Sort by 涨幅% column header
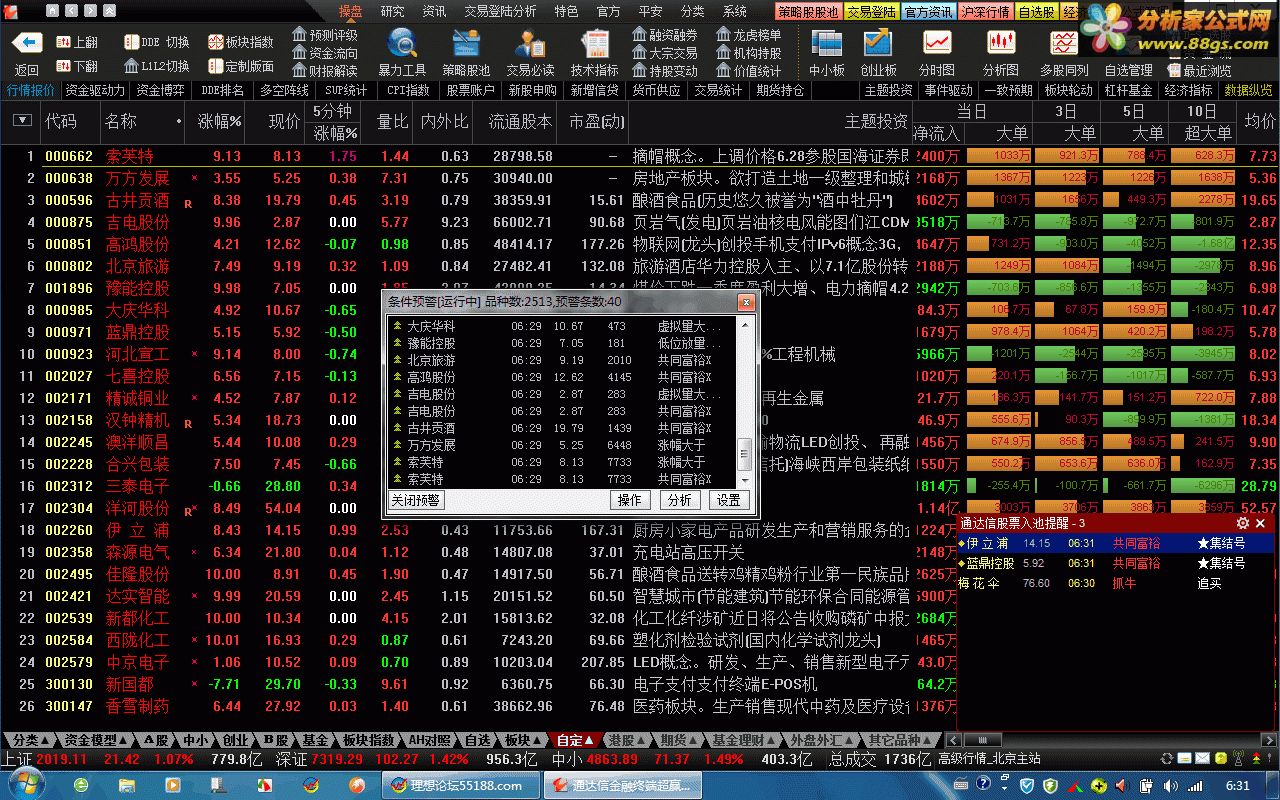The width and height of the screenshot is (1280, 800). (x=219, y=121)
